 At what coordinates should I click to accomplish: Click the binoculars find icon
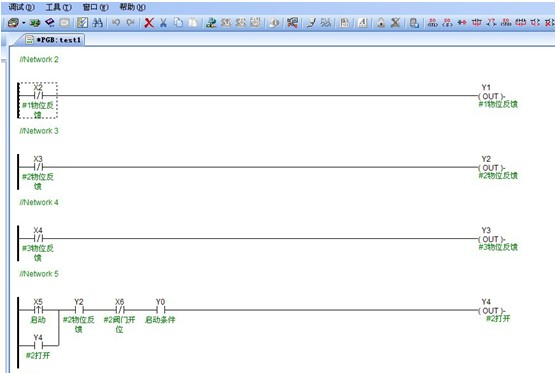(x=98, y=23)
